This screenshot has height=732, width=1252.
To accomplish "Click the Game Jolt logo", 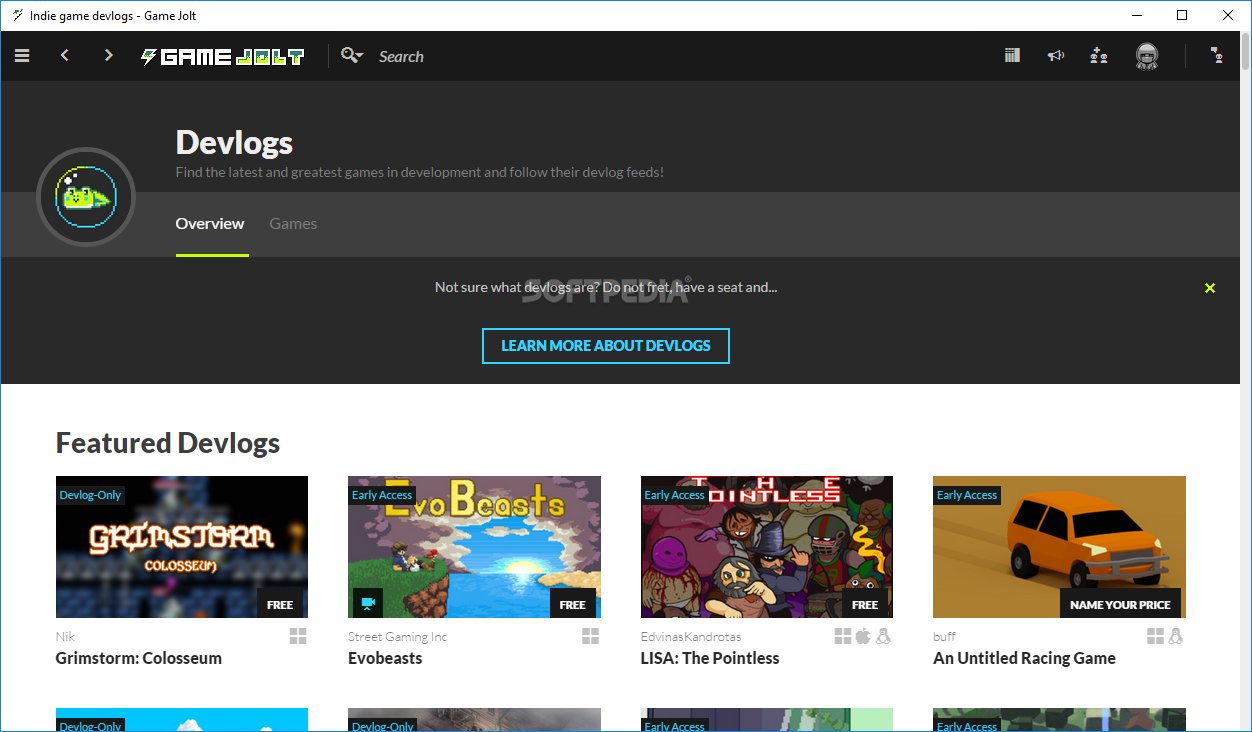I will tap(222, 57).
